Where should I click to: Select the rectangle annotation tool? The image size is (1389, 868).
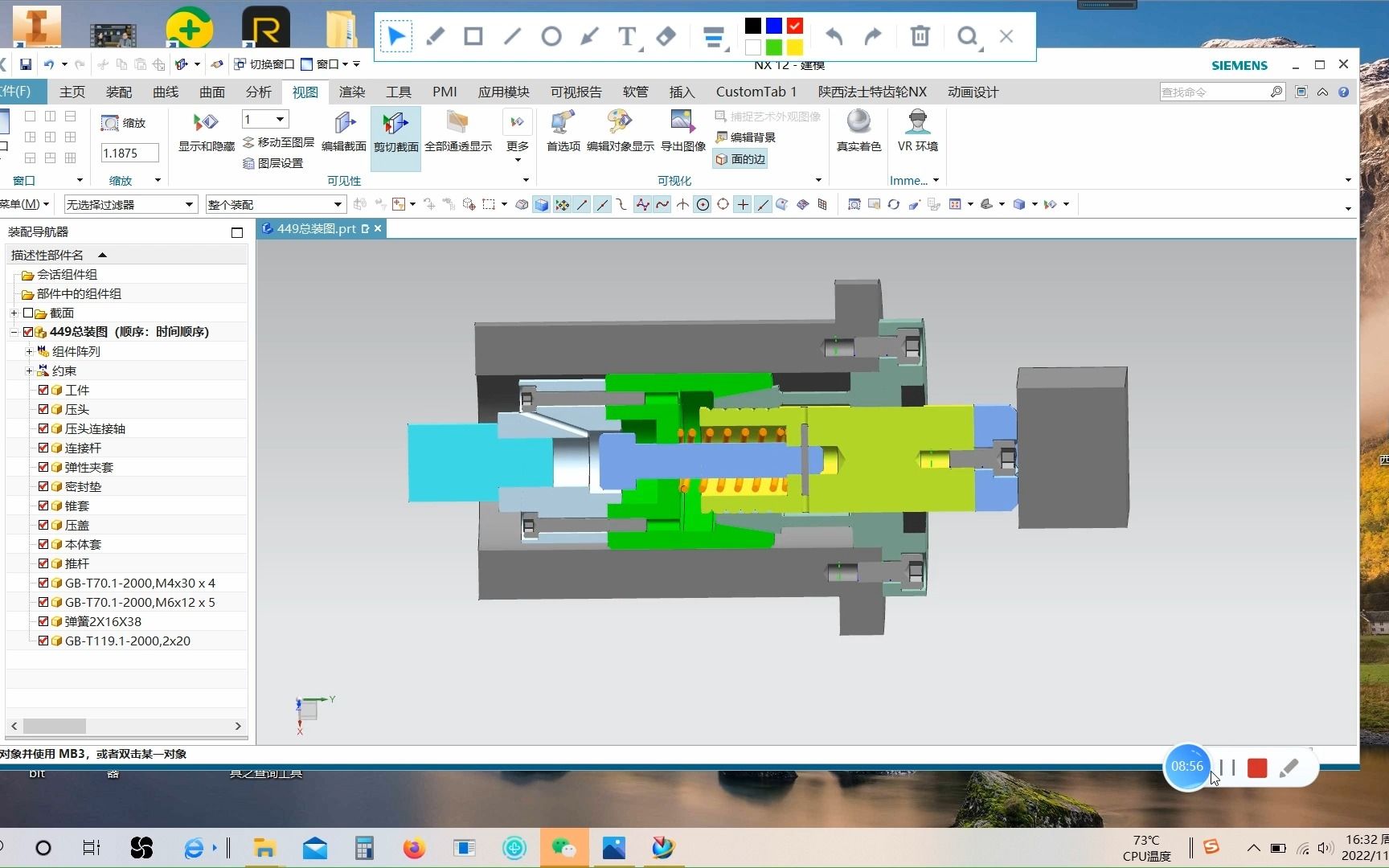(473, 36)
